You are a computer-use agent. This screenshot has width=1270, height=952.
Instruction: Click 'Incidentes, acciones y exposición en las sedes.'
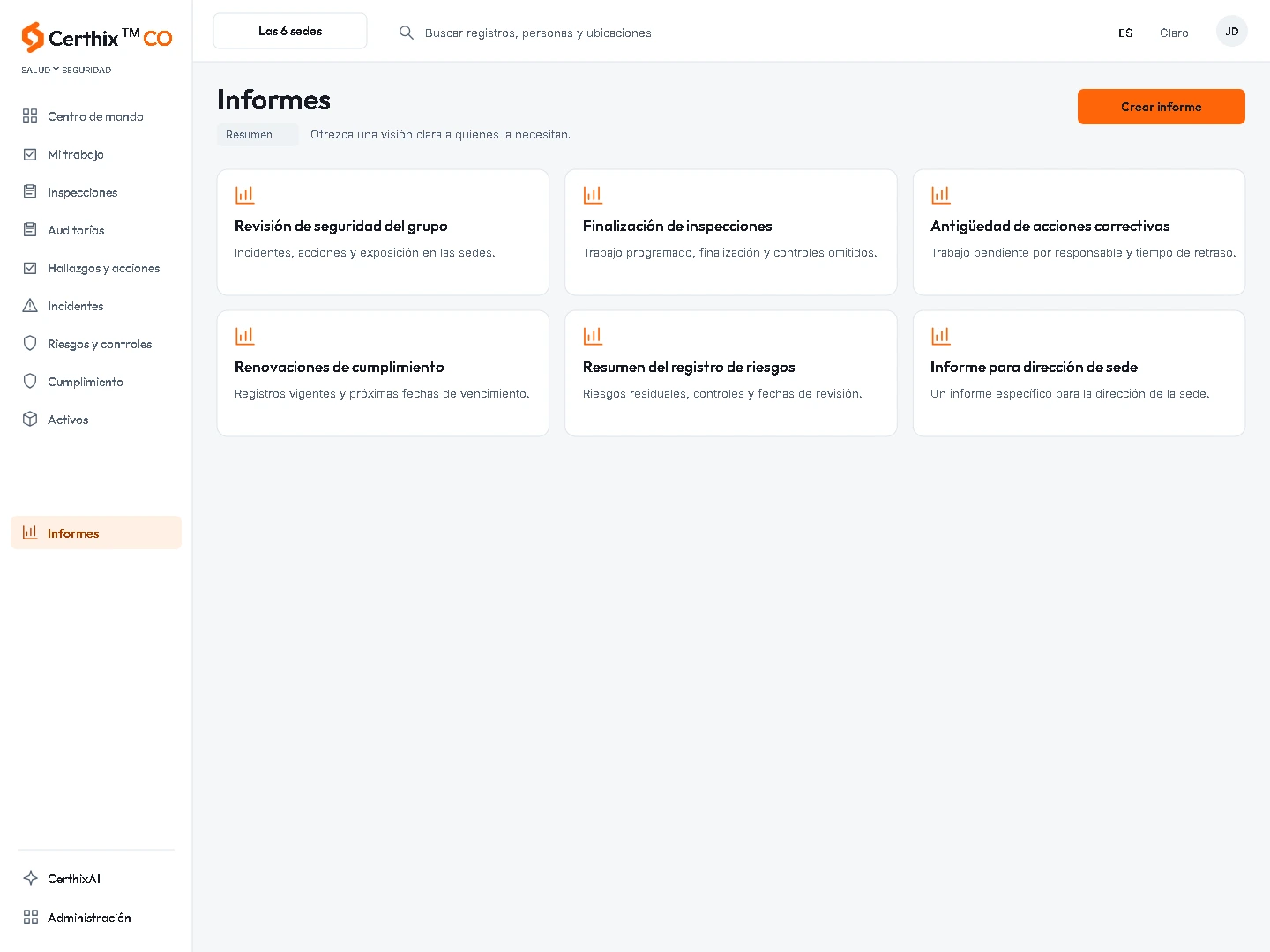(365, 253)
